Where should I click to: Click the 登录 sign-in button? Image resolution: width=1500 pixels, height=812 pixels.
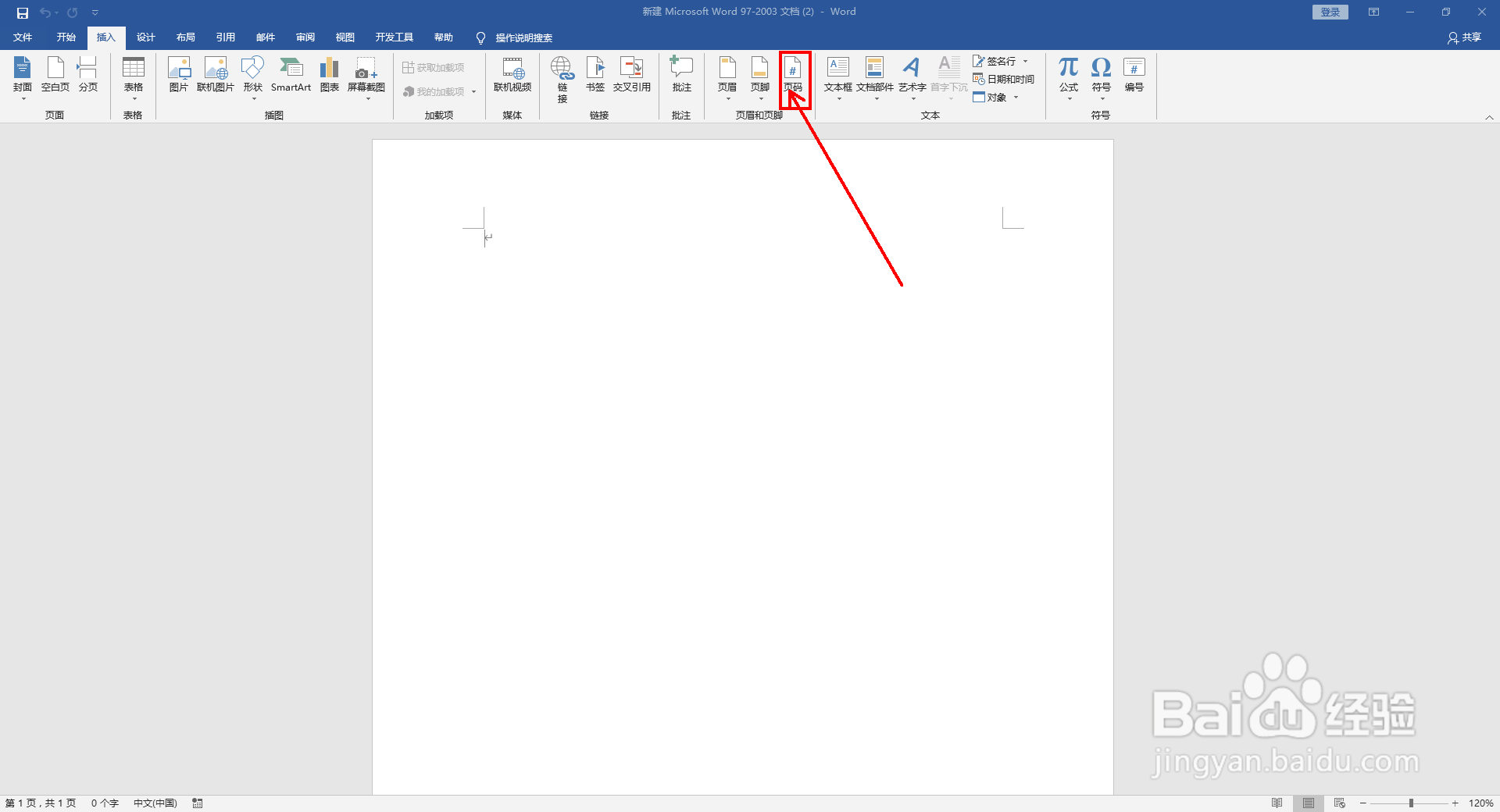[x=1329, y=12]
